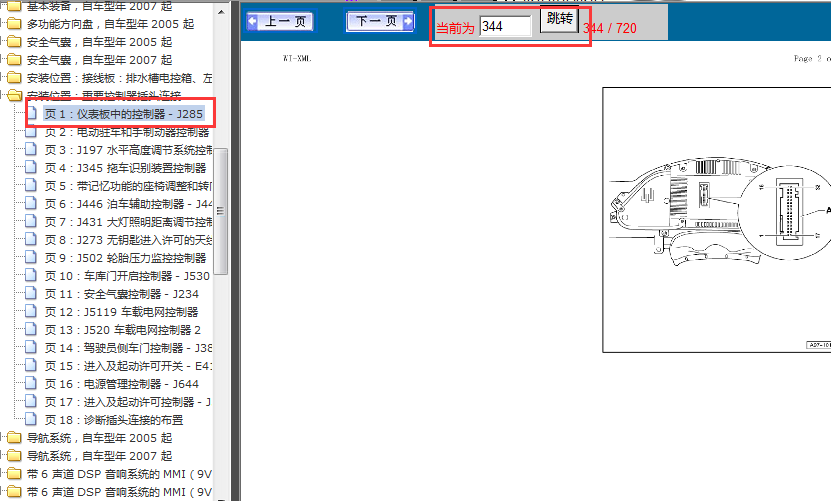This screenshot has width=831, height=501.
Task: Click the 跳转 jump button
Action: click(x=559, y=20)
